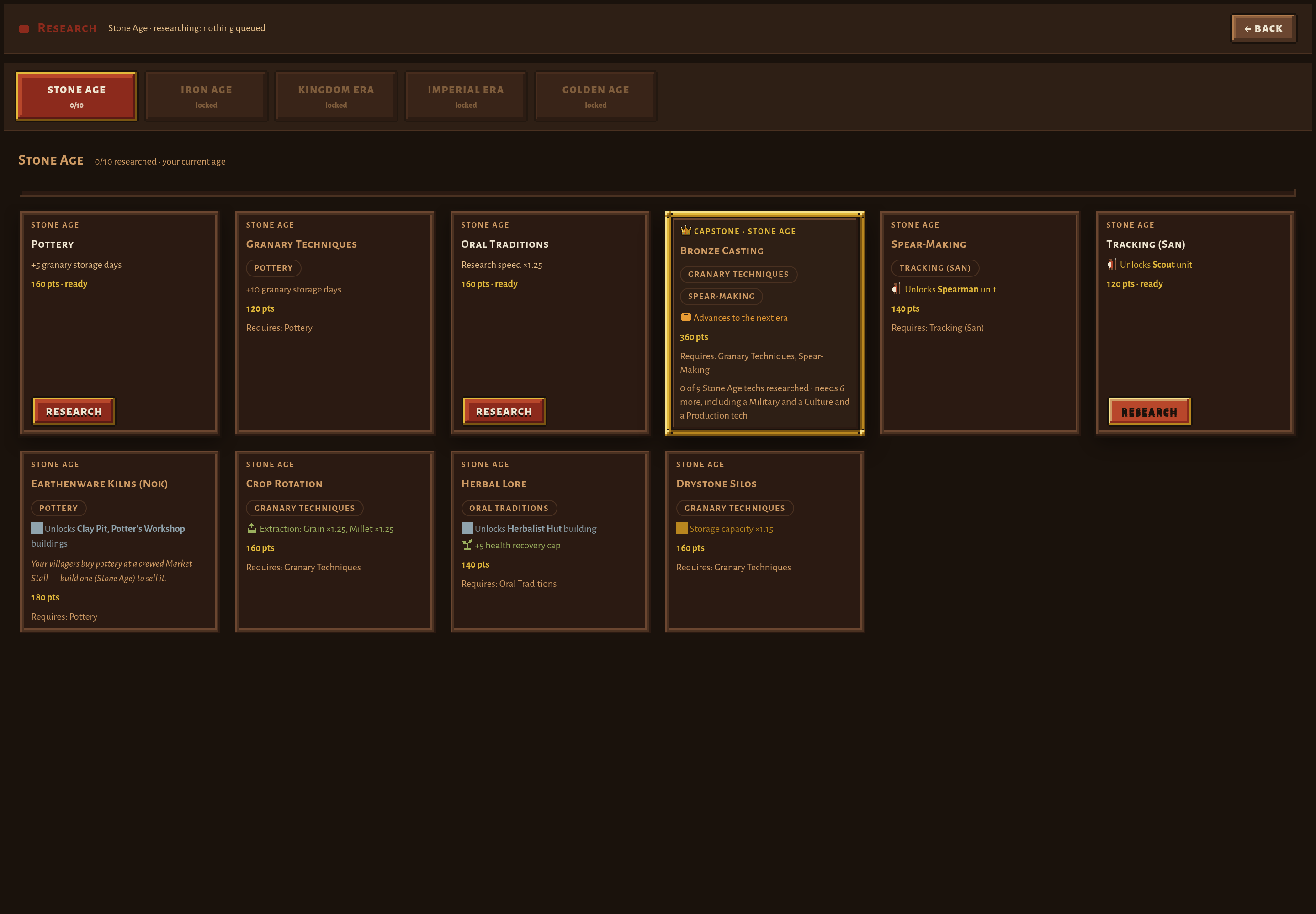Click the Pottery card title
1316x914 pixels.
coord(52,244)
